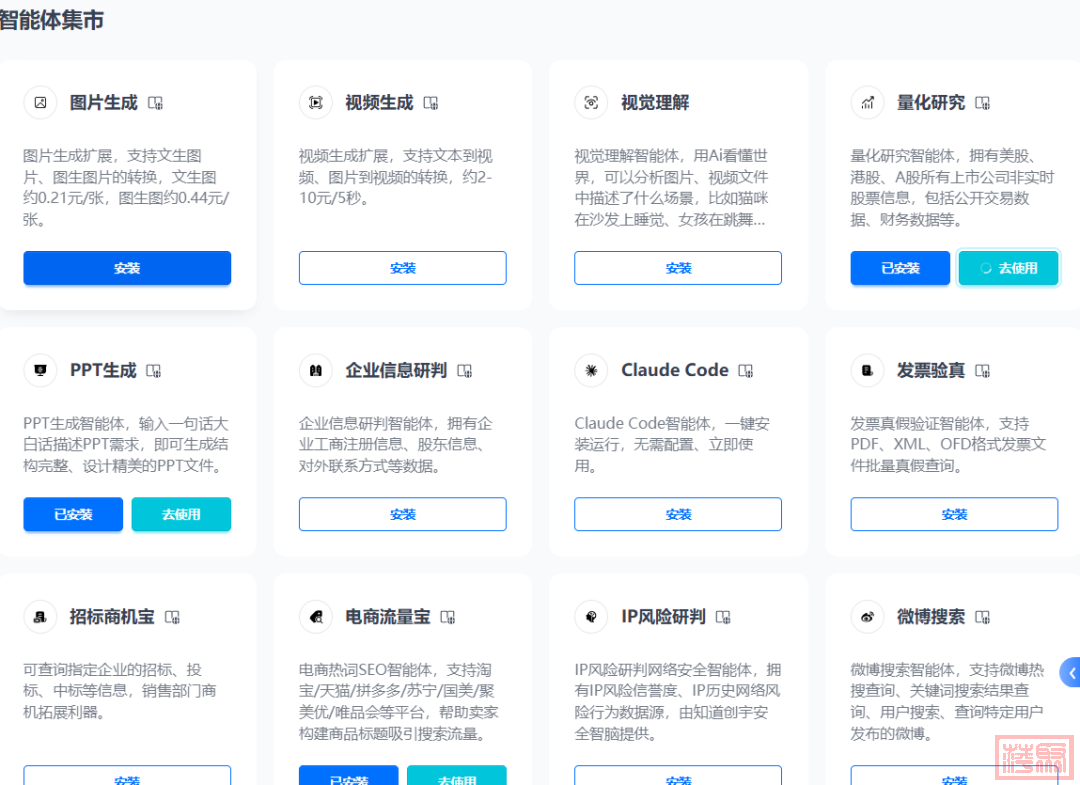Image resolution: width=1080 pixels, height=785 pixels.
Task: Click the small icon beside 发票验真 title
Action: [x=982, y=371]
